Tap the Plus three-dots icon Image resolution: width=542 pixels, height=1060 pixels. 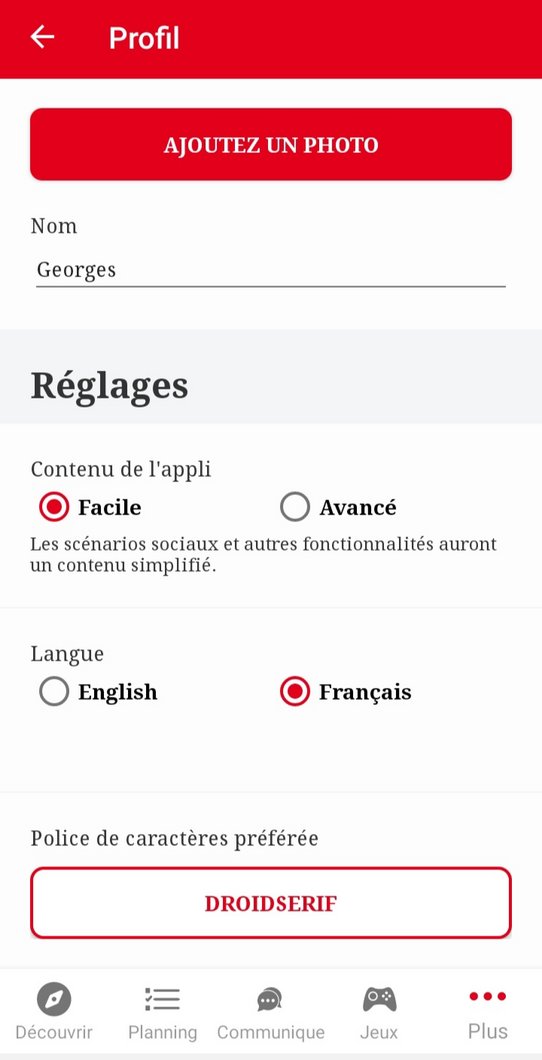coord(487,996)
